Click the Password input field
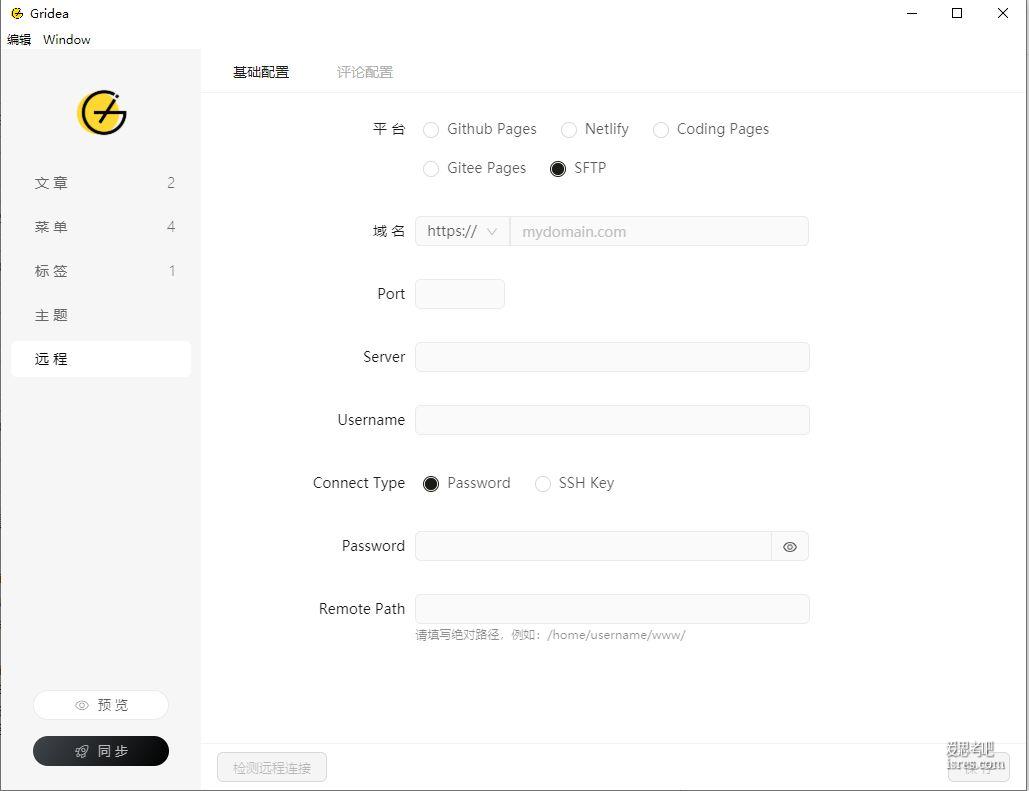Viewport: 1029px width, 791px height. [x=593, y=546]
